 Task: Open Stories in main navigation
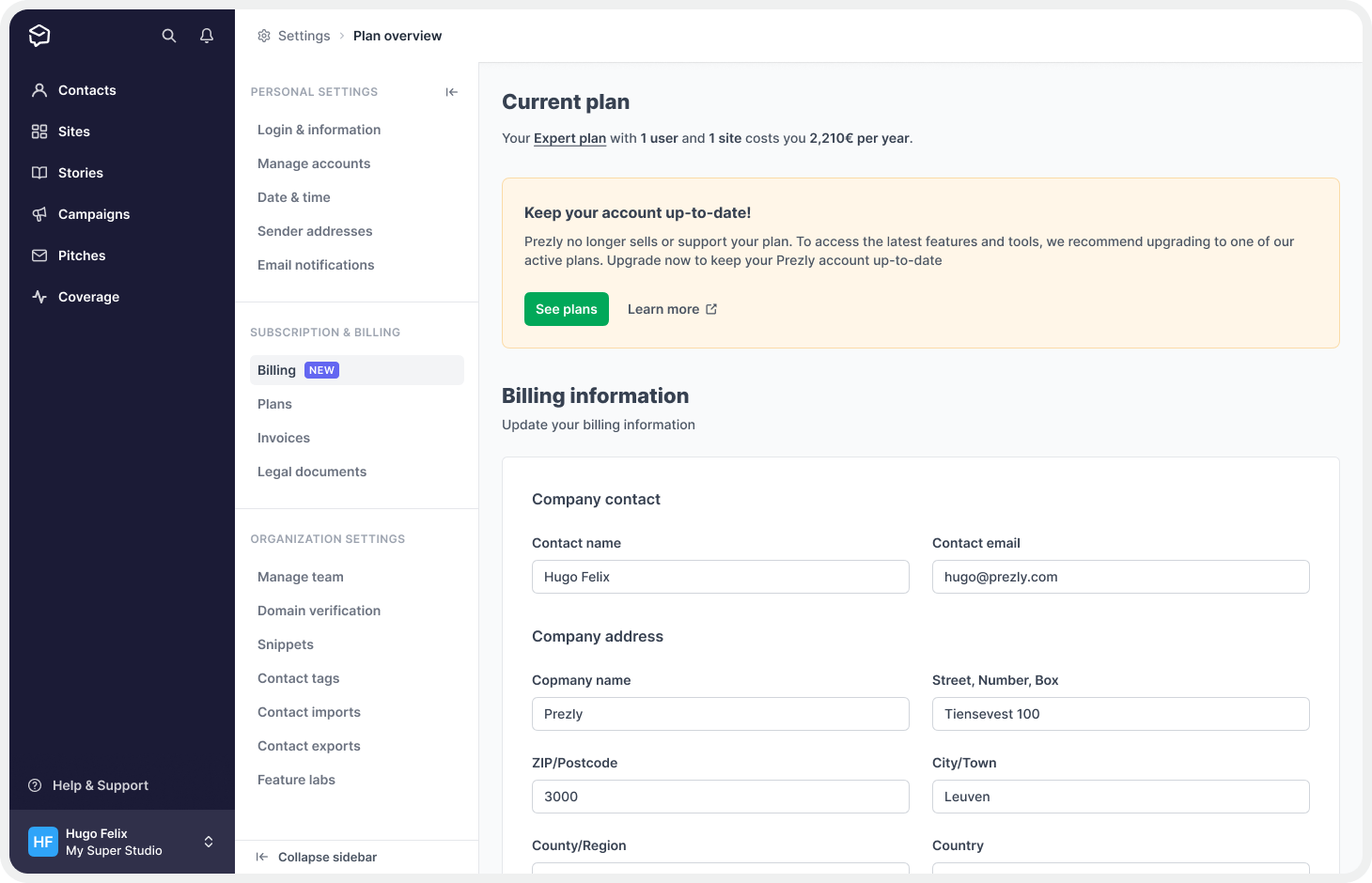click(81, 173)
